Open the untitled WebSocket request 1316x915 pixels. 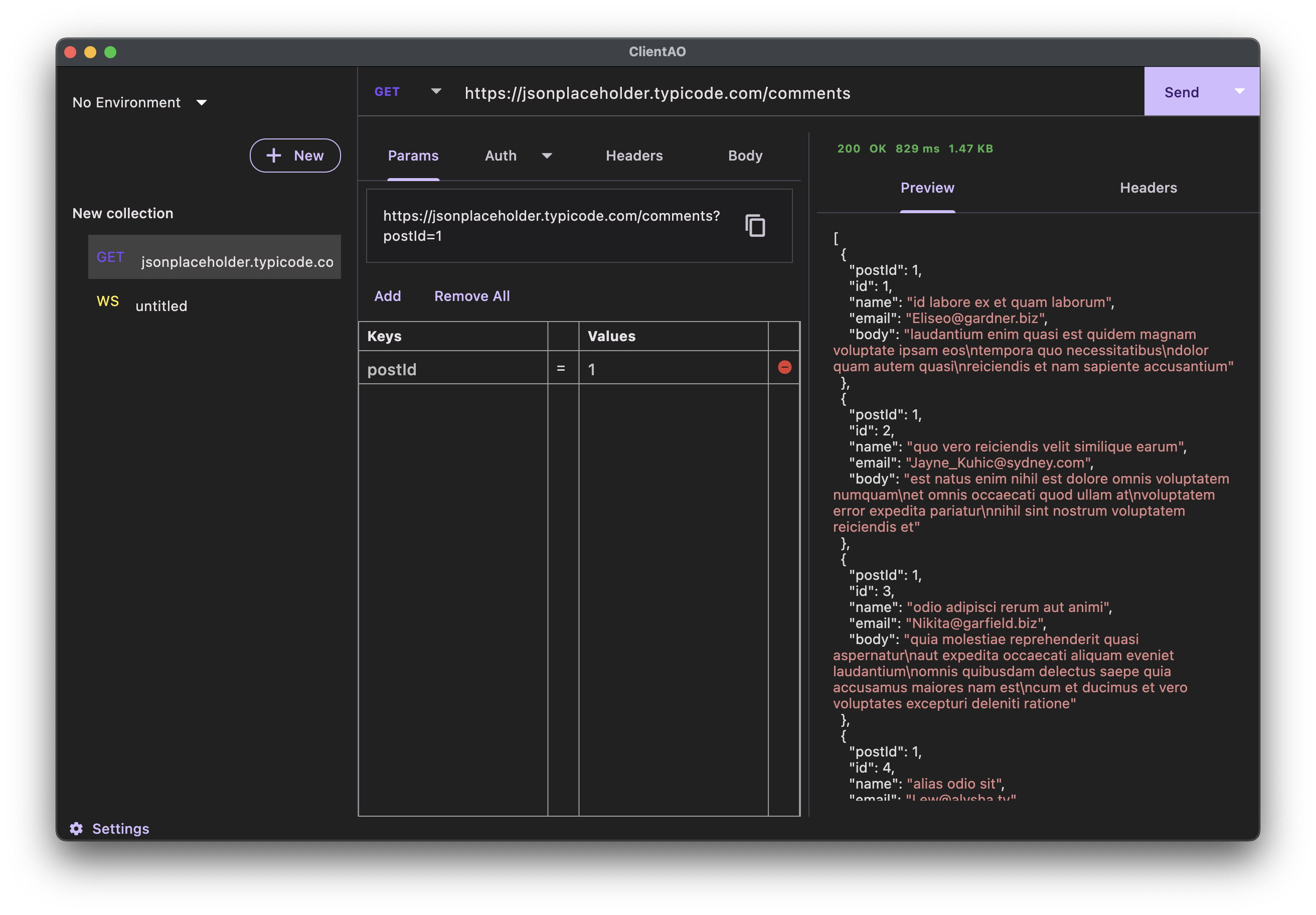(161, 304)
